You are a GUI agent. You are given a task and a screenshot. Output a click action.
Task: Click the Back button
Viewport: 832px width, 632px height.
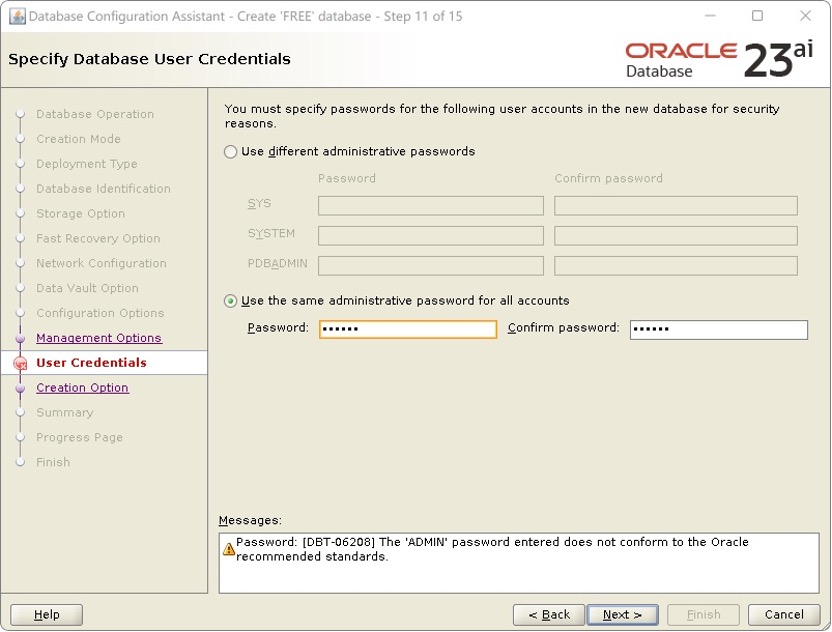[548, 614]
